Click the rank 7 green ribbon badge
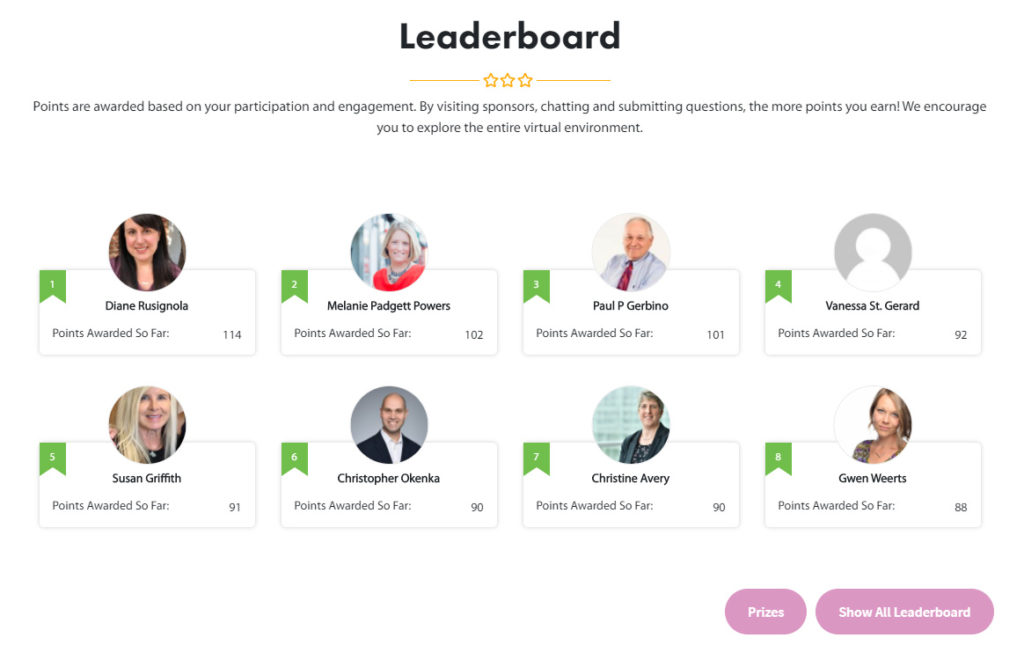This screenshot has height=660, width=1024. coord(536,458)
